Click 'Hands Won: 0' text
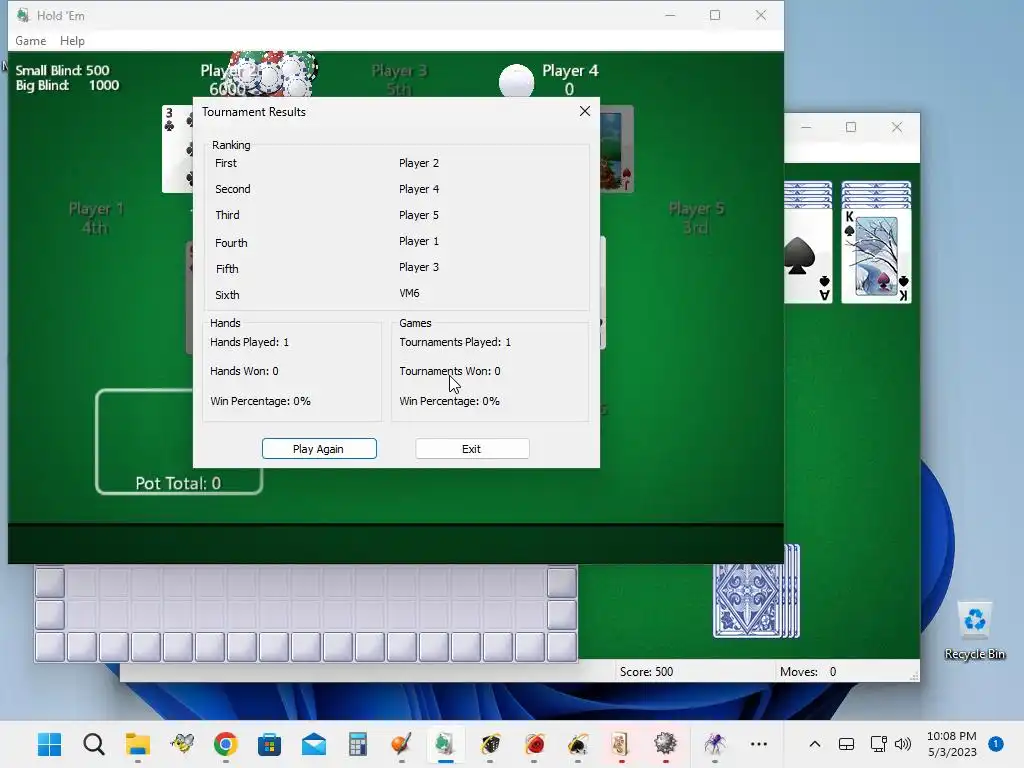1024x768 pixels. [x=244, y=371]
